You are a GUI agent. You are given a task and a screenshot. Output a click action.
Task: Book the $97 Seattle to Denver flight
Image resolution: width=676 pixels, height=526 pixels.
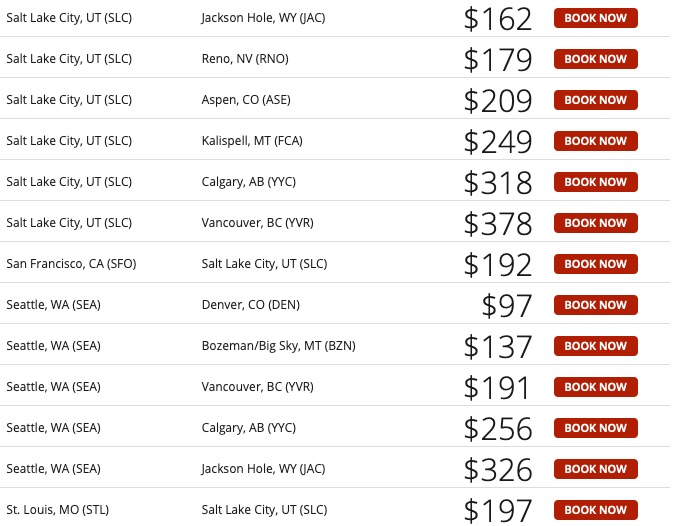(595, 305)
